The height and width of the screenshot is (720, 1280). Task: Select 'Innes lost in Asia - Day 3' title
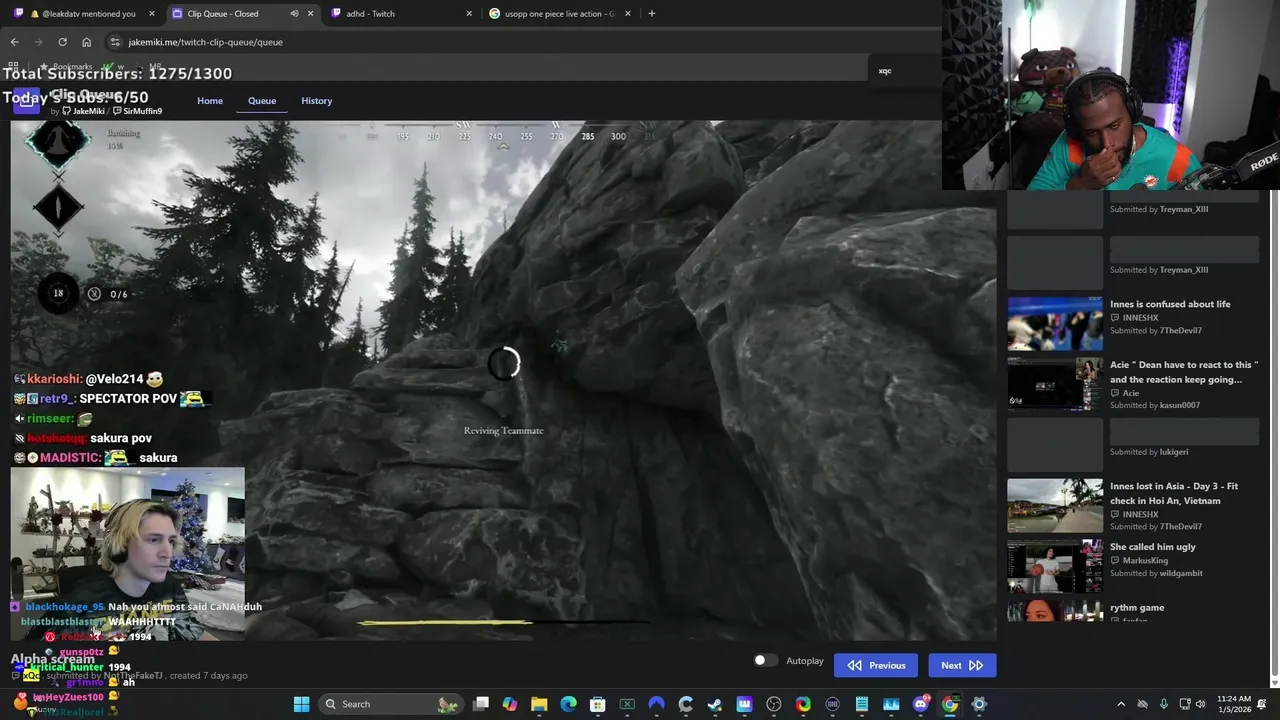(x=1174, y=493)
